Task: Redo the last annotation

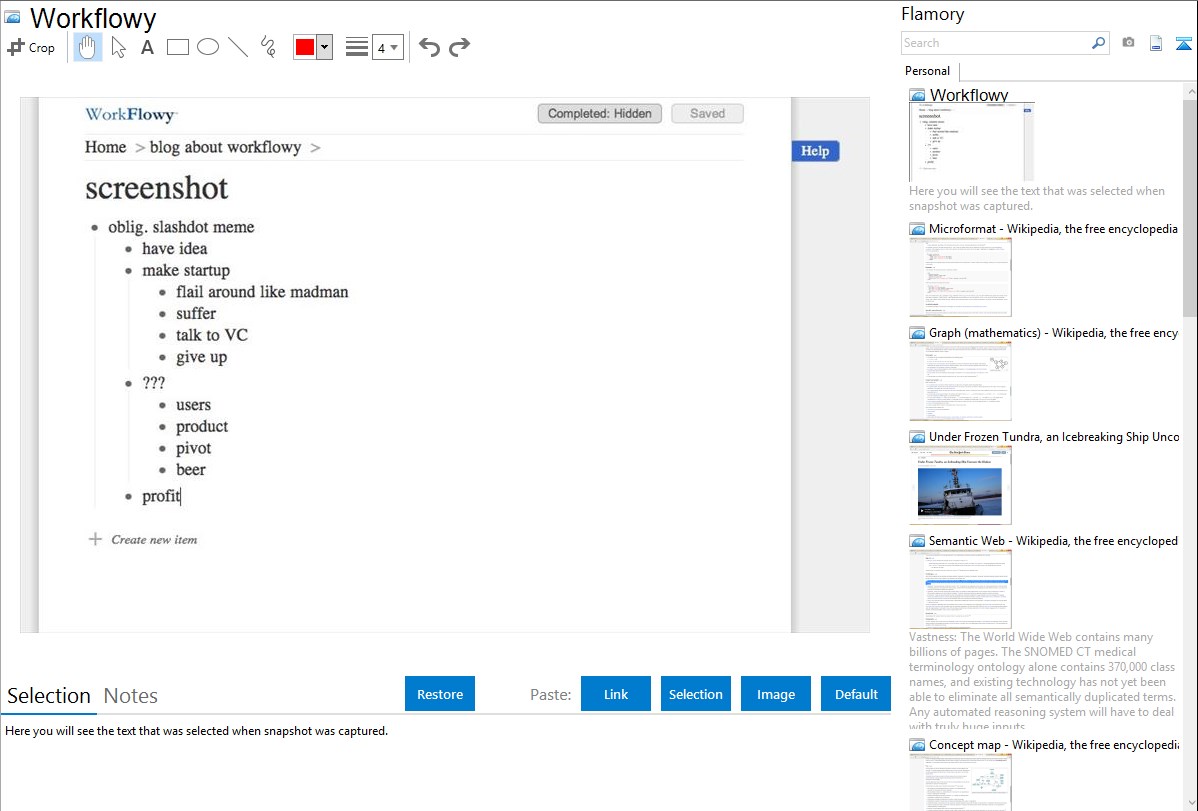Action: click(459, 47)
